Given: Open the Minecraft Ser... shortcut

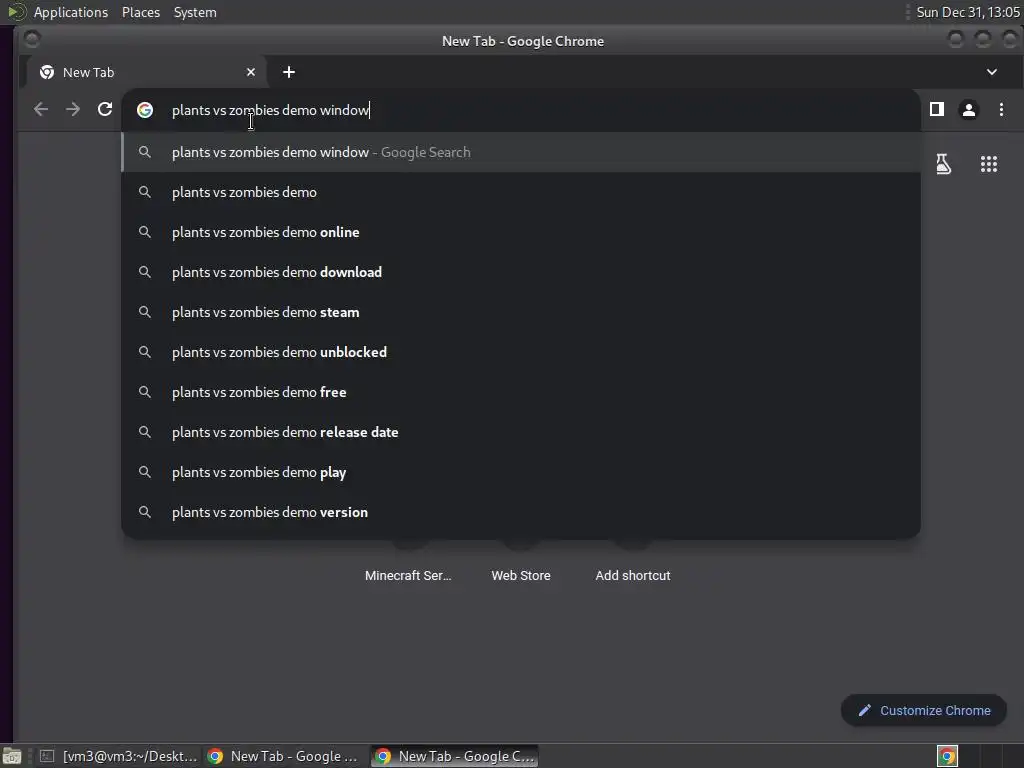Looking at the screenshot, I should [x=408, y=575].
